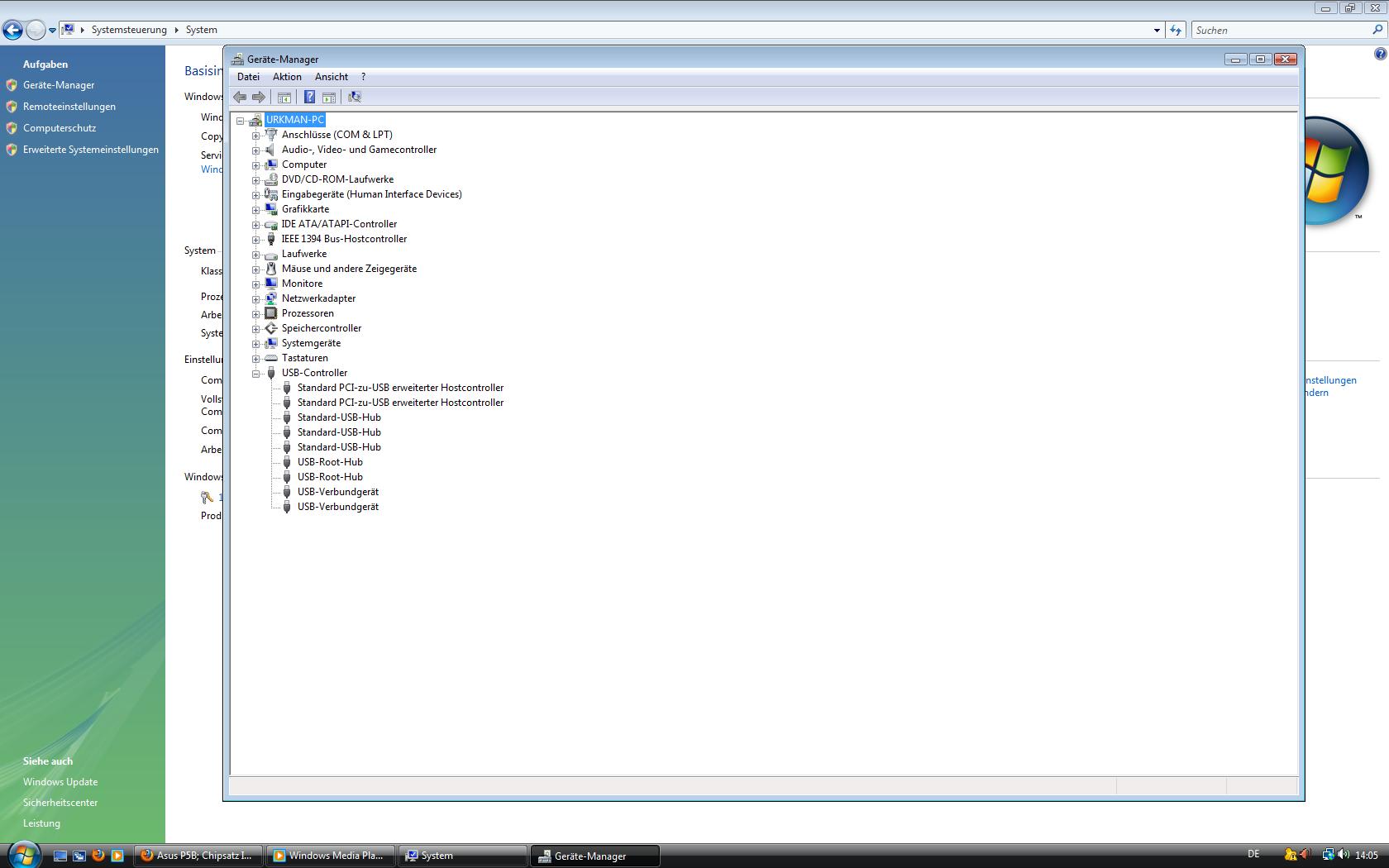Go back with the blue back arrow
This screenshot has width=1389, height=868.
point(12,31)
